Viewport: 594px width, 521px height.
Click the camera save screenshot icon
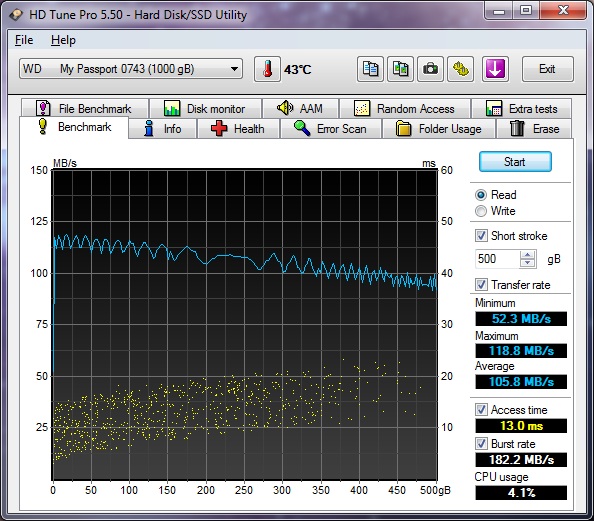[x=430, y=69]
